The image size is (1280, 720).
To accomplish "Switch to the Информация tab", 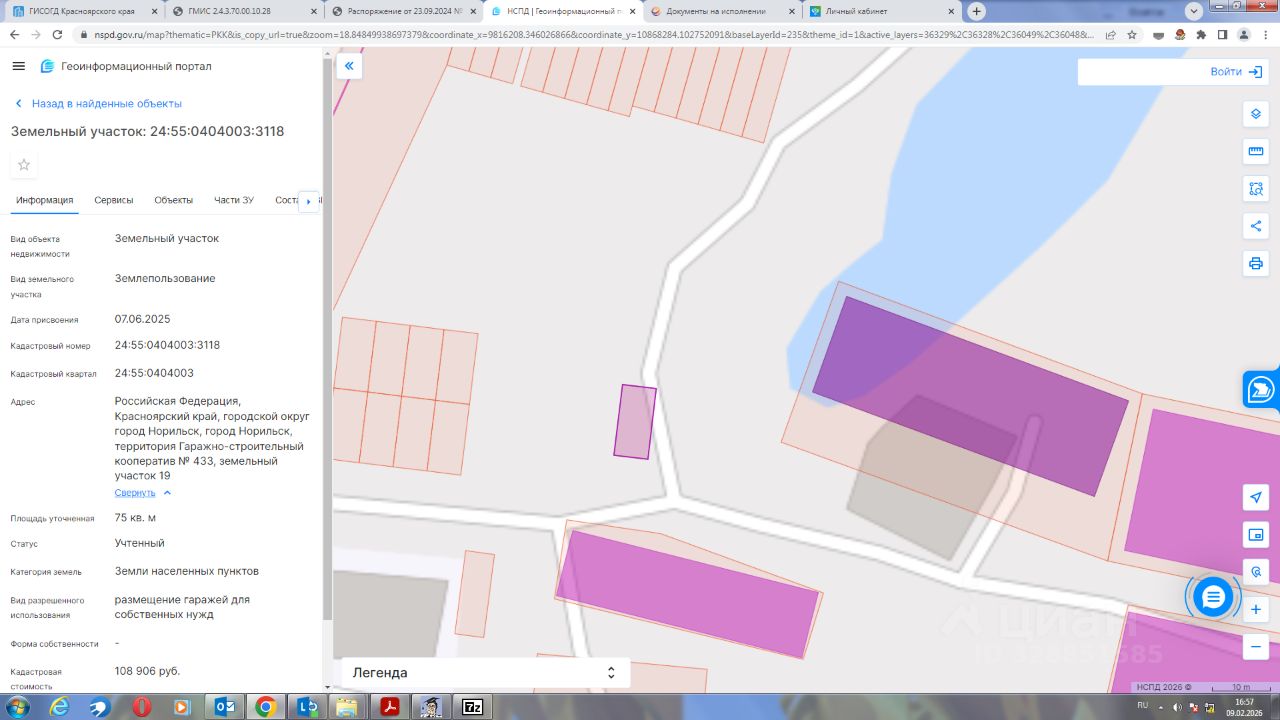I will pyautogui.click(x=45, y=200).
